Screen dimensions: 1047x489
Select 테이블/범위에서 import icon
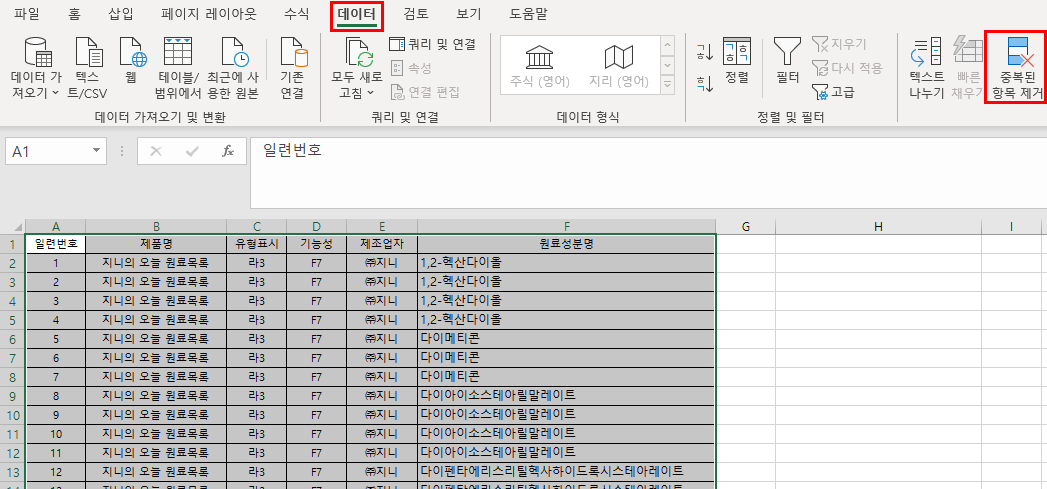(178, 52)
